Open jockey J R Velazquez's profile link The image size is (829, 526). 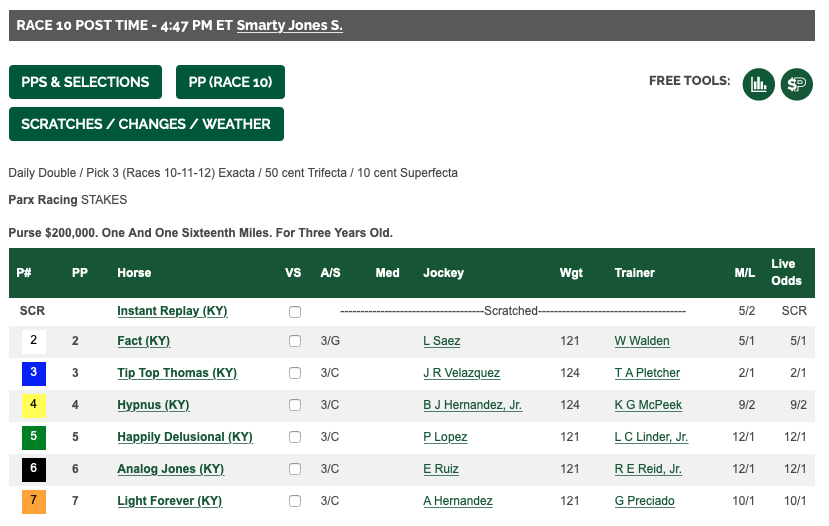462,373
